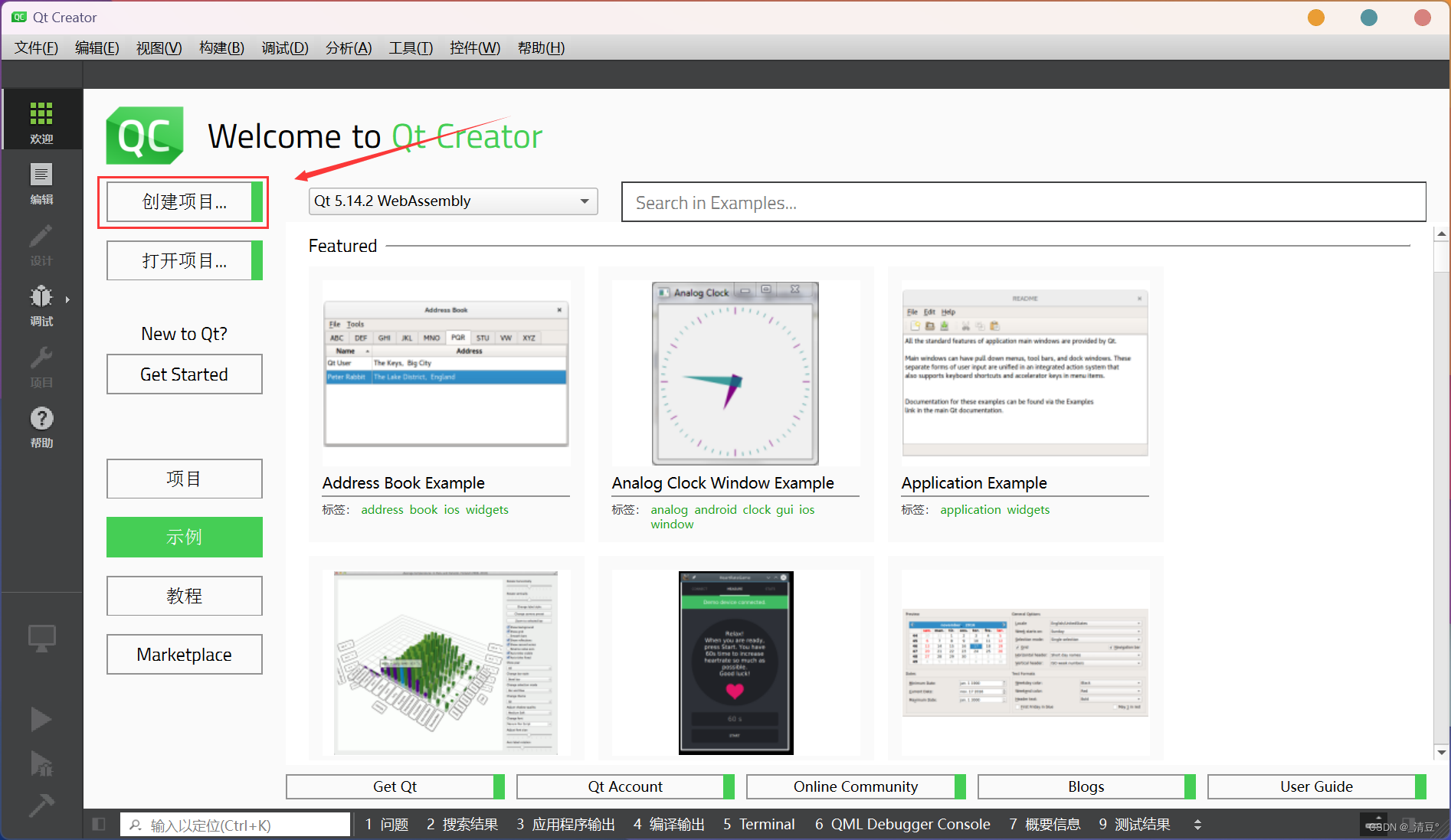Click the QC logo on the welcome page
Viewport: 1451px width, 840px height.
(x=145, y=136)
